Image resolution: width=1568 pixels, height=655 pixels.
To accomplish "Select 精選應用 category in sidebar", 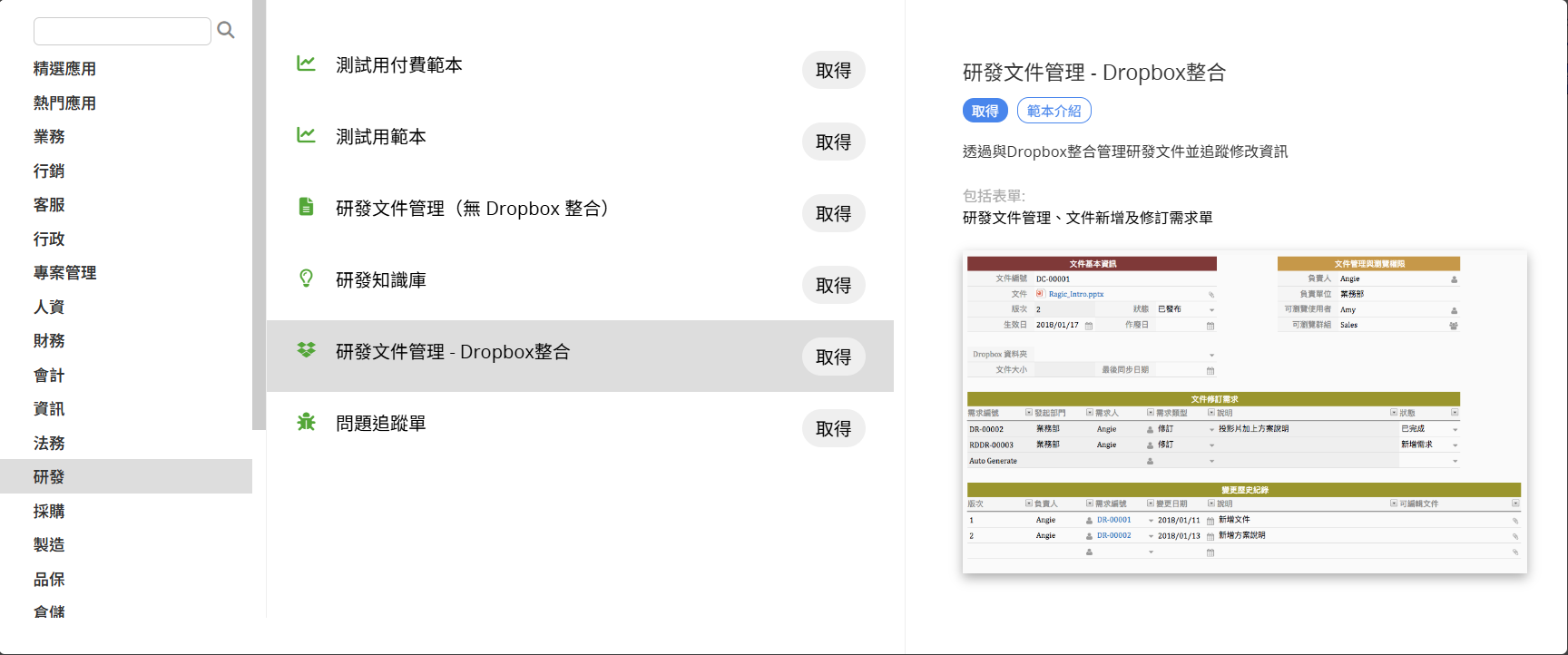I will click(64, 69).
